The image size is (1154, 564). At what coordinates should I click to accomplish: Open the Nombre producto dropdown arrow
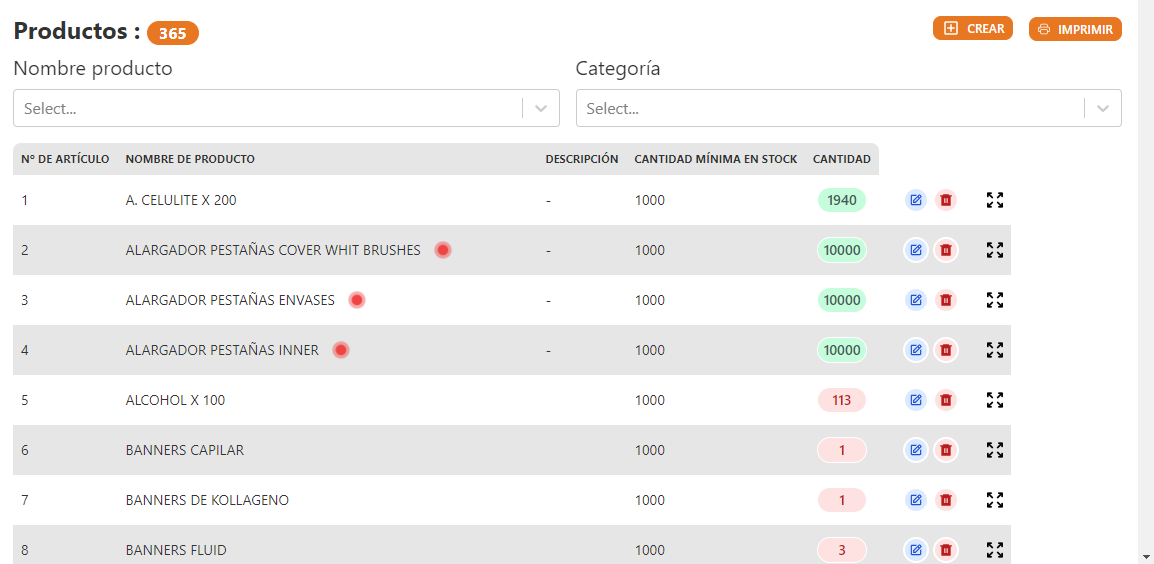[541, 109]
